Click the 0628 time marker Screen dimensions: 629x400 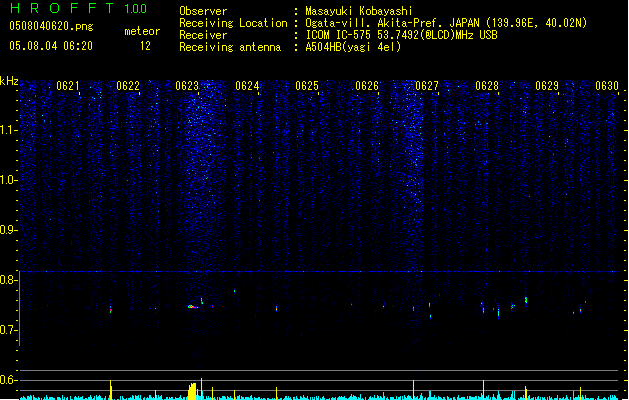pyautogui.click(x=487, y=86)
